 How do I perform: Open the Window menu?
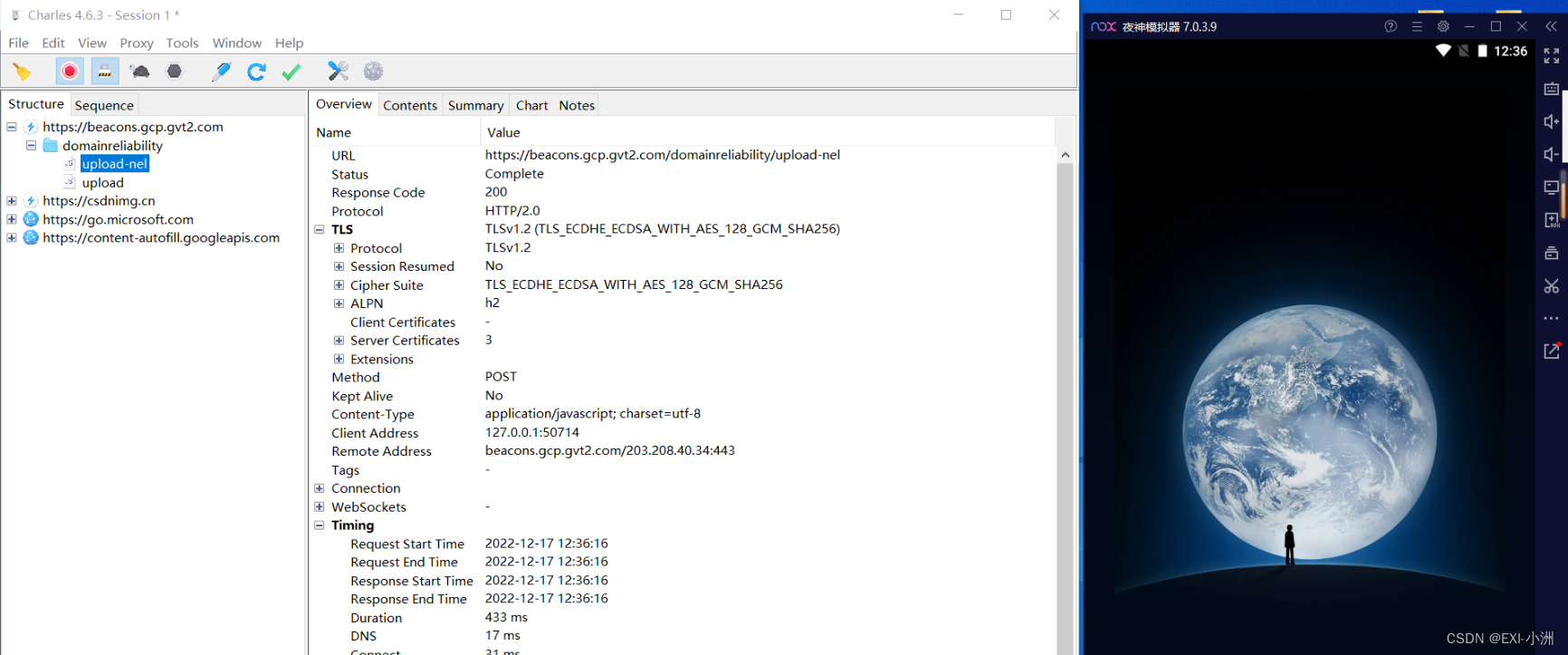(237, 43)
